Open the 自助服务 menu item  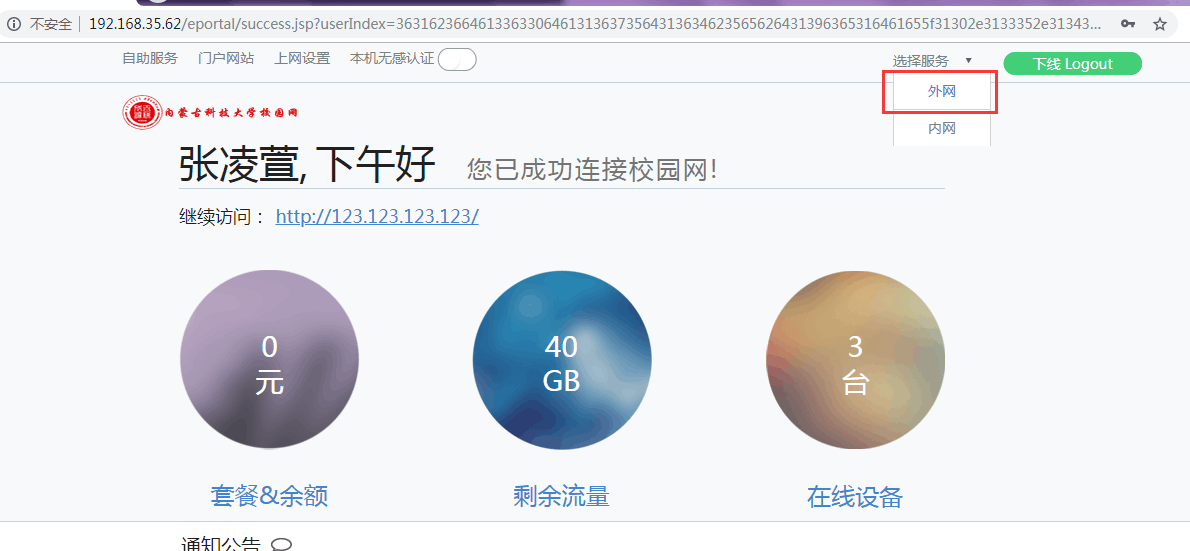click(150, 58)
